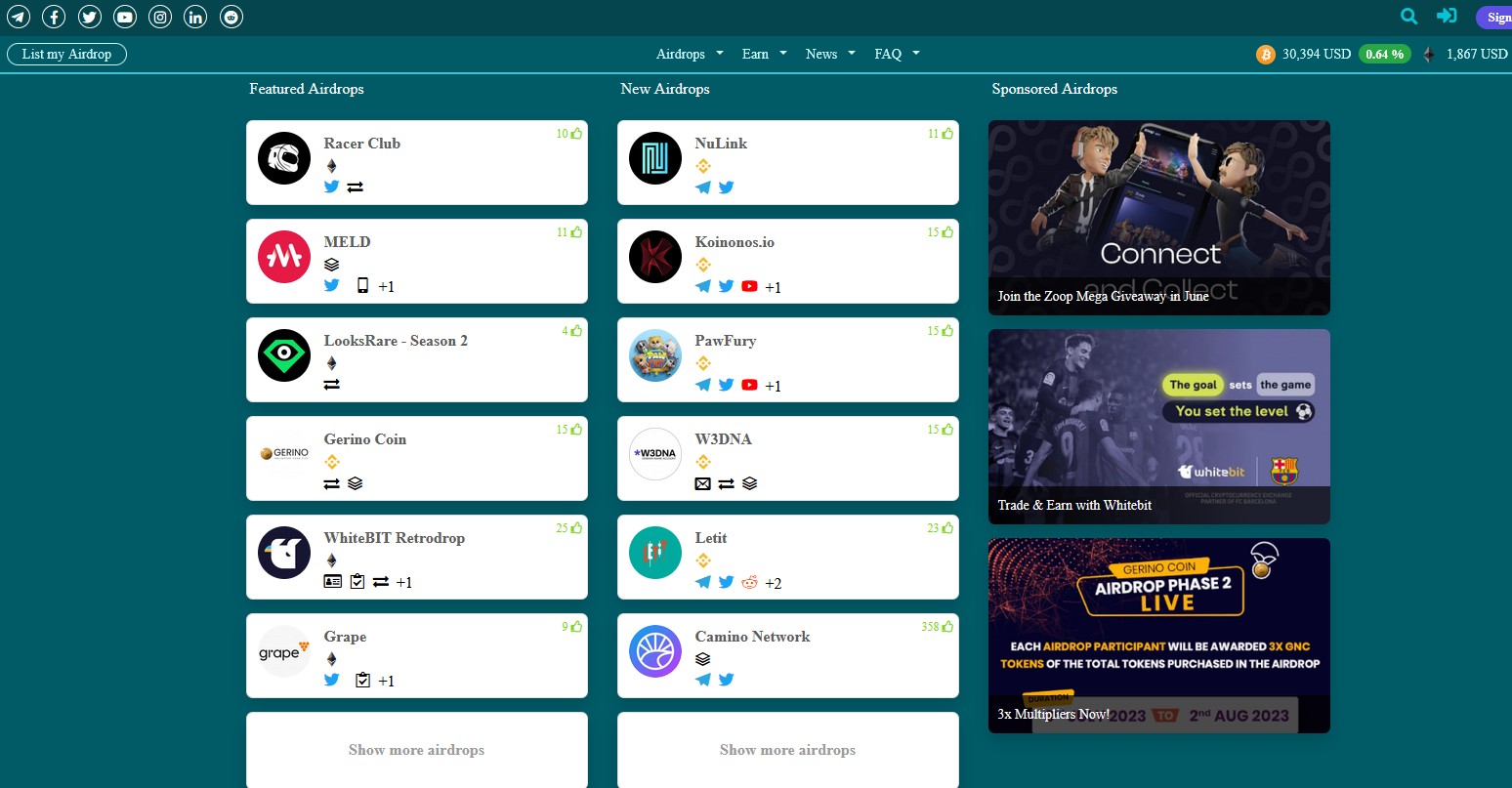Click the MELD pink logo
The width and height of the screenshot is (1512, 788).
click(x=284, y=257)
